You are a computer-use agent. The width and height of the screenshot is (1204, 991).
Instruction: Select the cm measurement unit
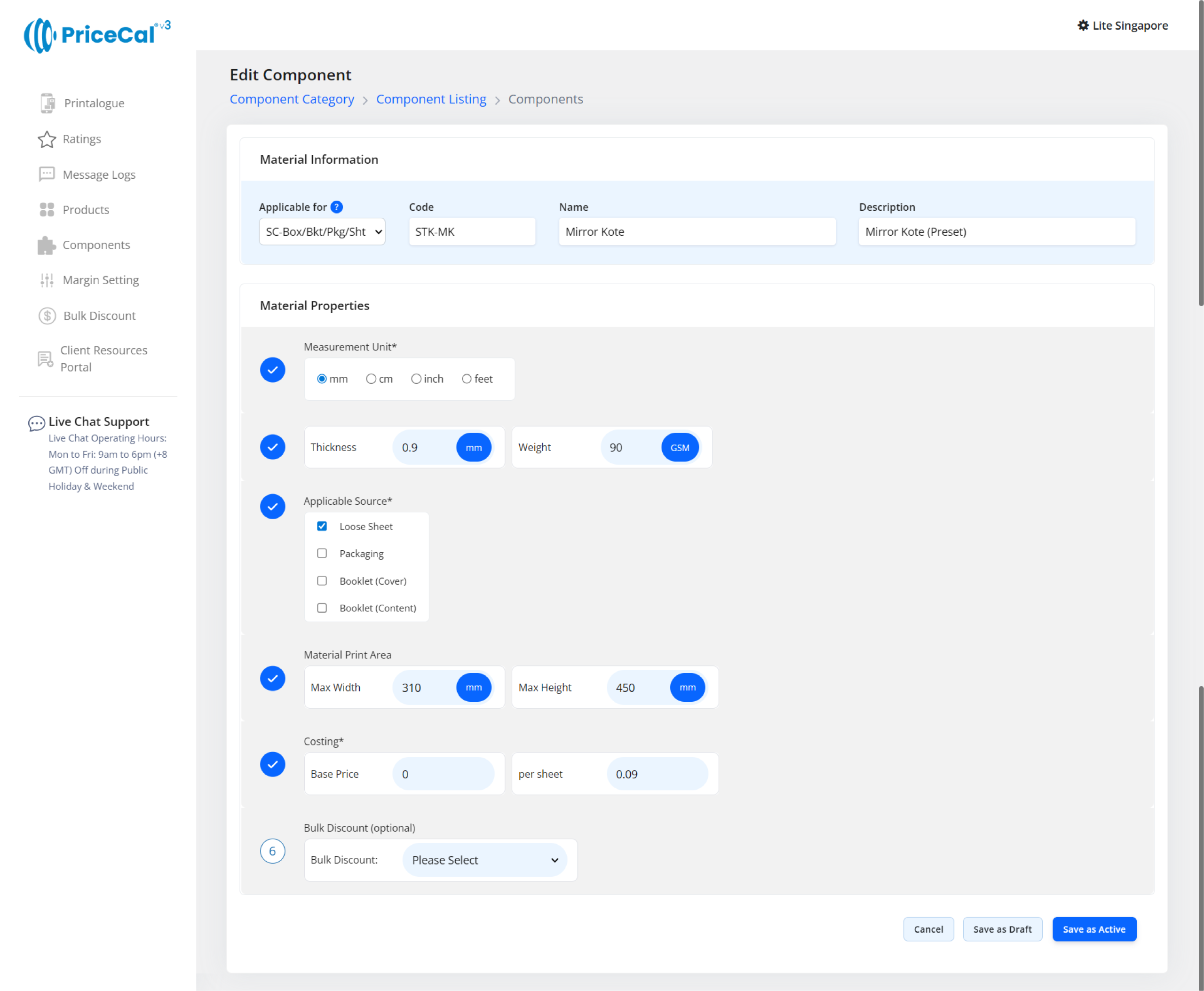pyautogui.click(x=371, y=379)
